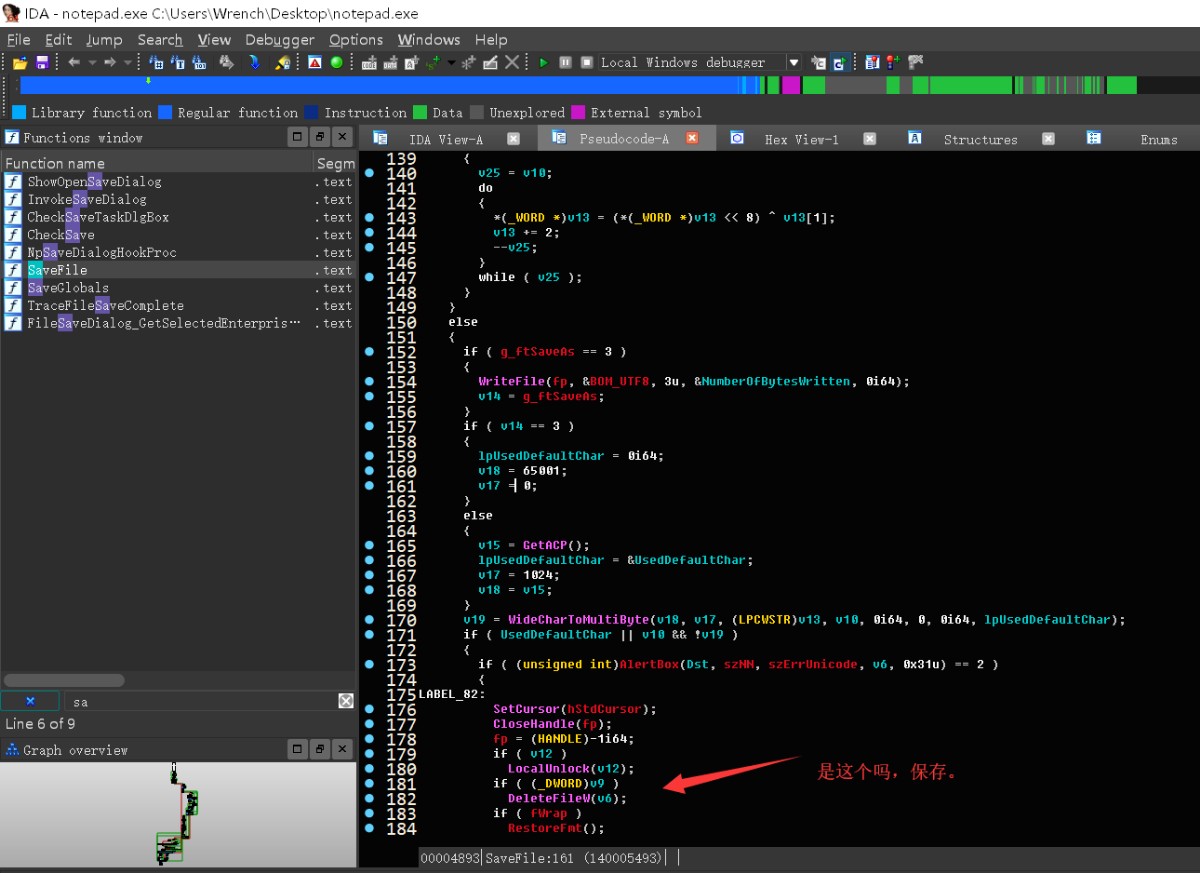Click the Function name column header

click(x=157, y=163)
